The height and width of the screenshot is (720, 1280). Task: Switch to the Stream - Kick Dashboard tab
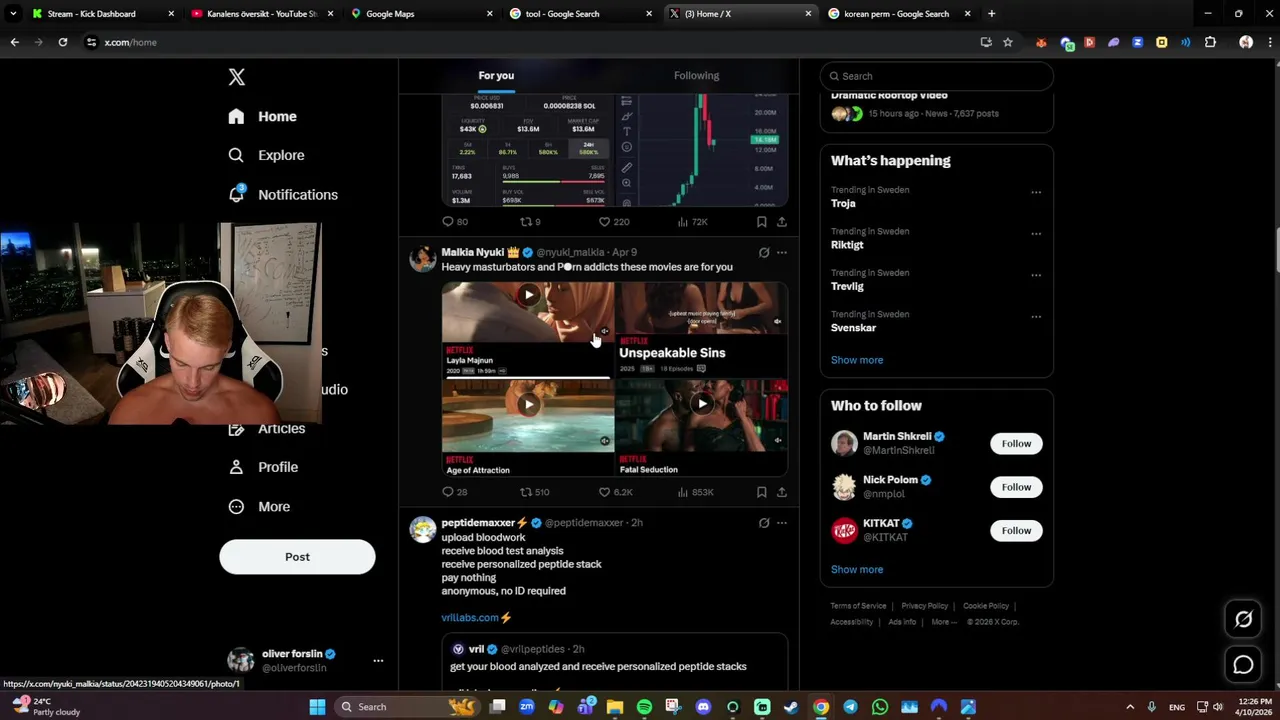click(103, 14)
